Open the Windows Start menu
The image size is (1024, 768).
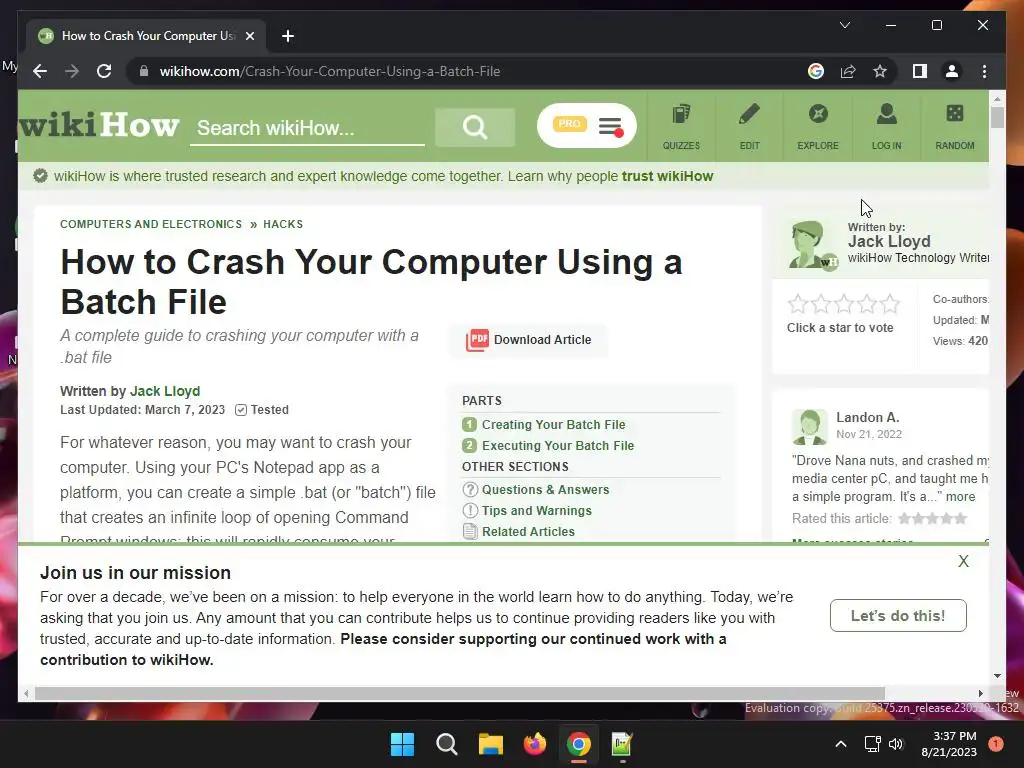(x=402, y=744)
